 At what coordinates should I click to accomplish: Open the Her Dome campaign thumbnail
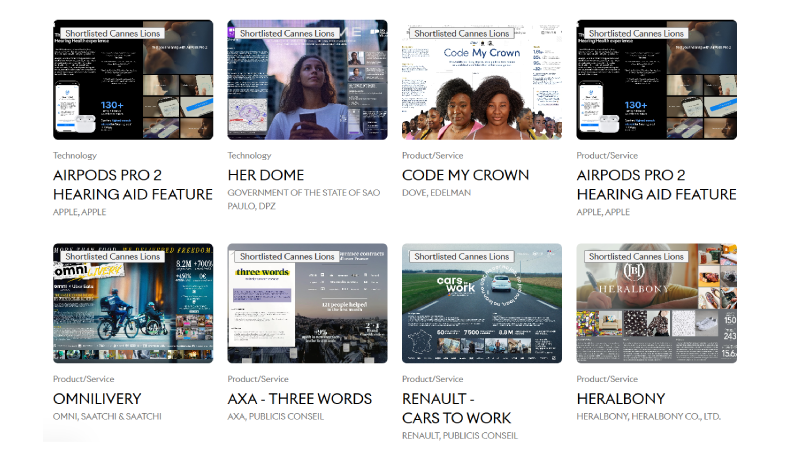pyautogui.click(x=307, y=80)
